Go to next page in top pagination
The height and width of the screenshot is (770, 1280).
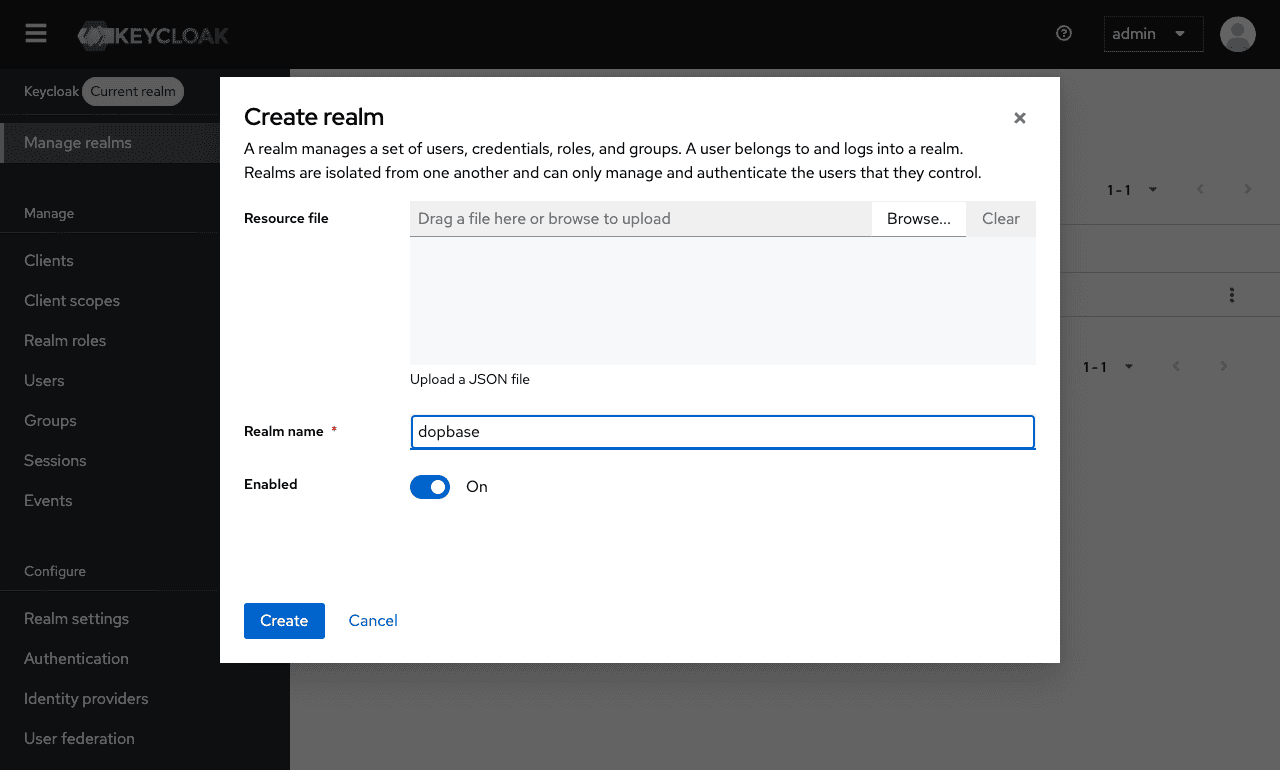coord(1248,189)
